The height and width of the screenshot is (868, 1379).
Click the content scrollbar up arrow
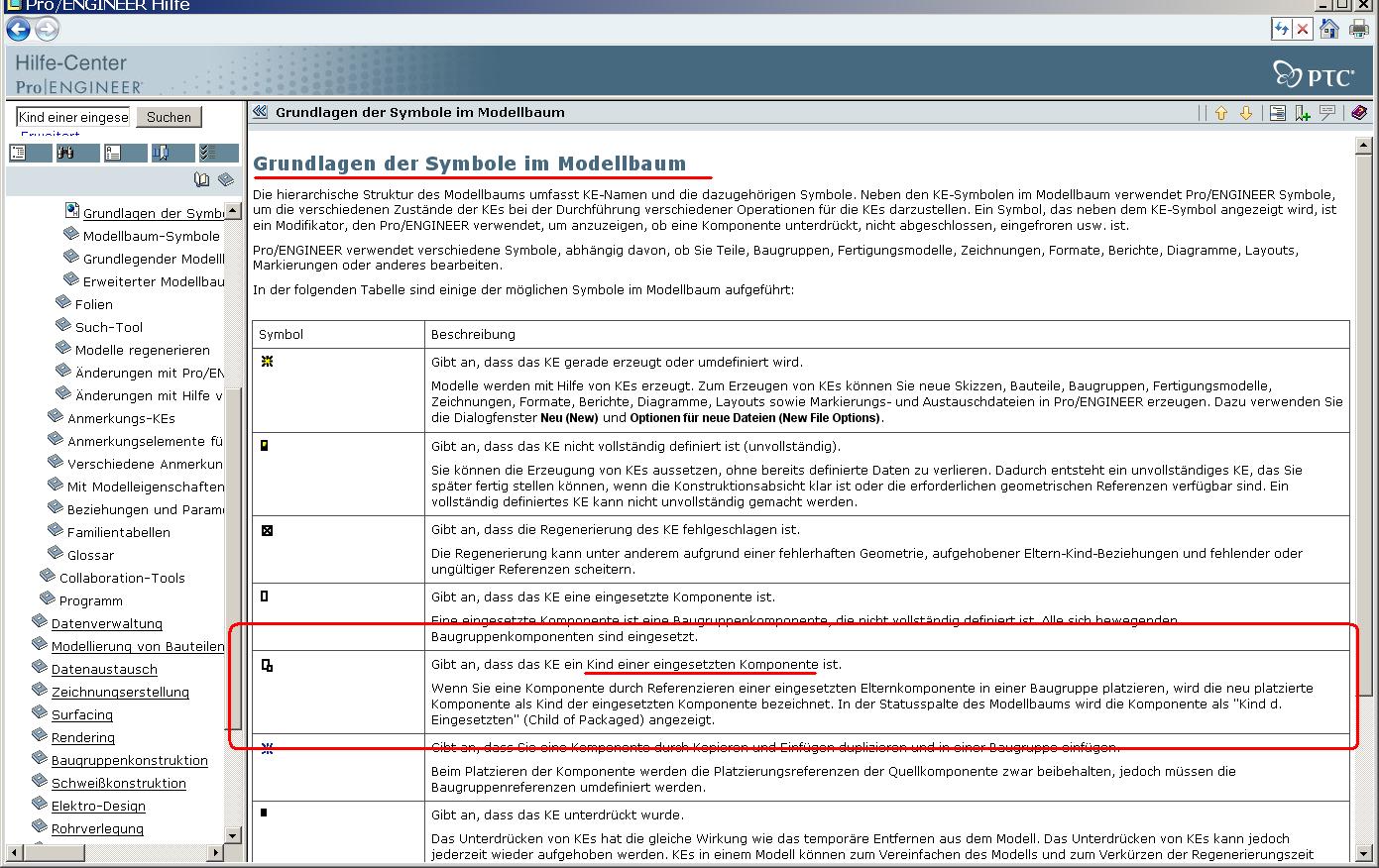pos(1363,147)
